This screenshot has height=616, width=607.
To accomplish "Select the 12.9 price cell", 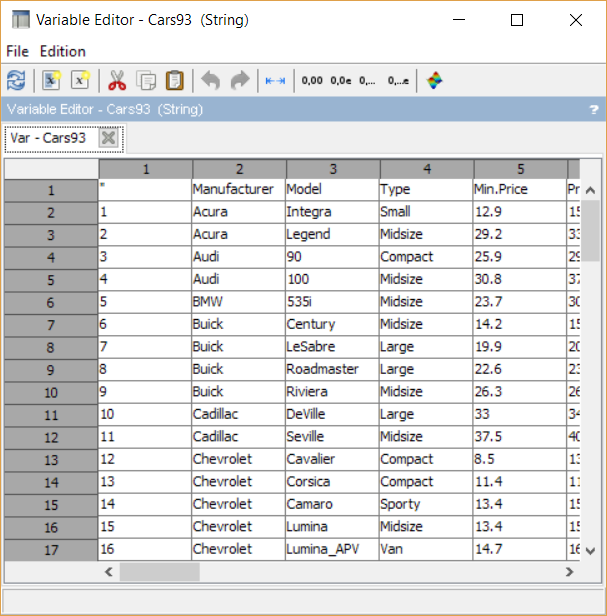I will pyautogui.click(x=519, y=212).
